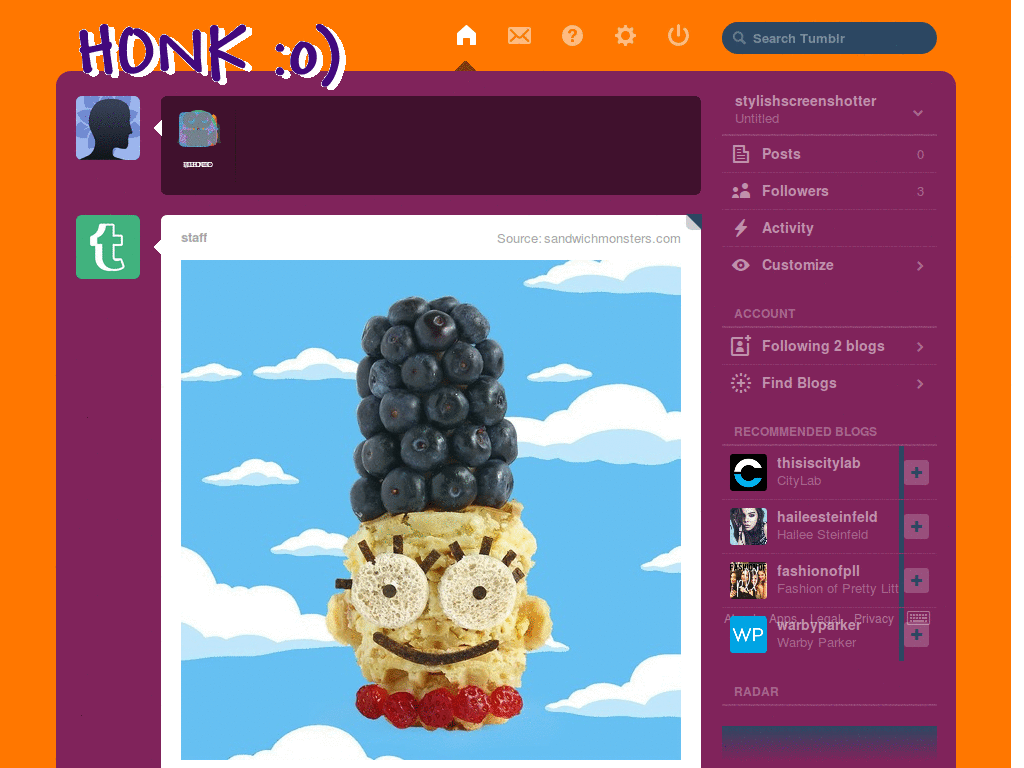Open the sandwichmonsters.com source link
Image resolution: width=1024 pixels, height=768 pixels.
612,239
